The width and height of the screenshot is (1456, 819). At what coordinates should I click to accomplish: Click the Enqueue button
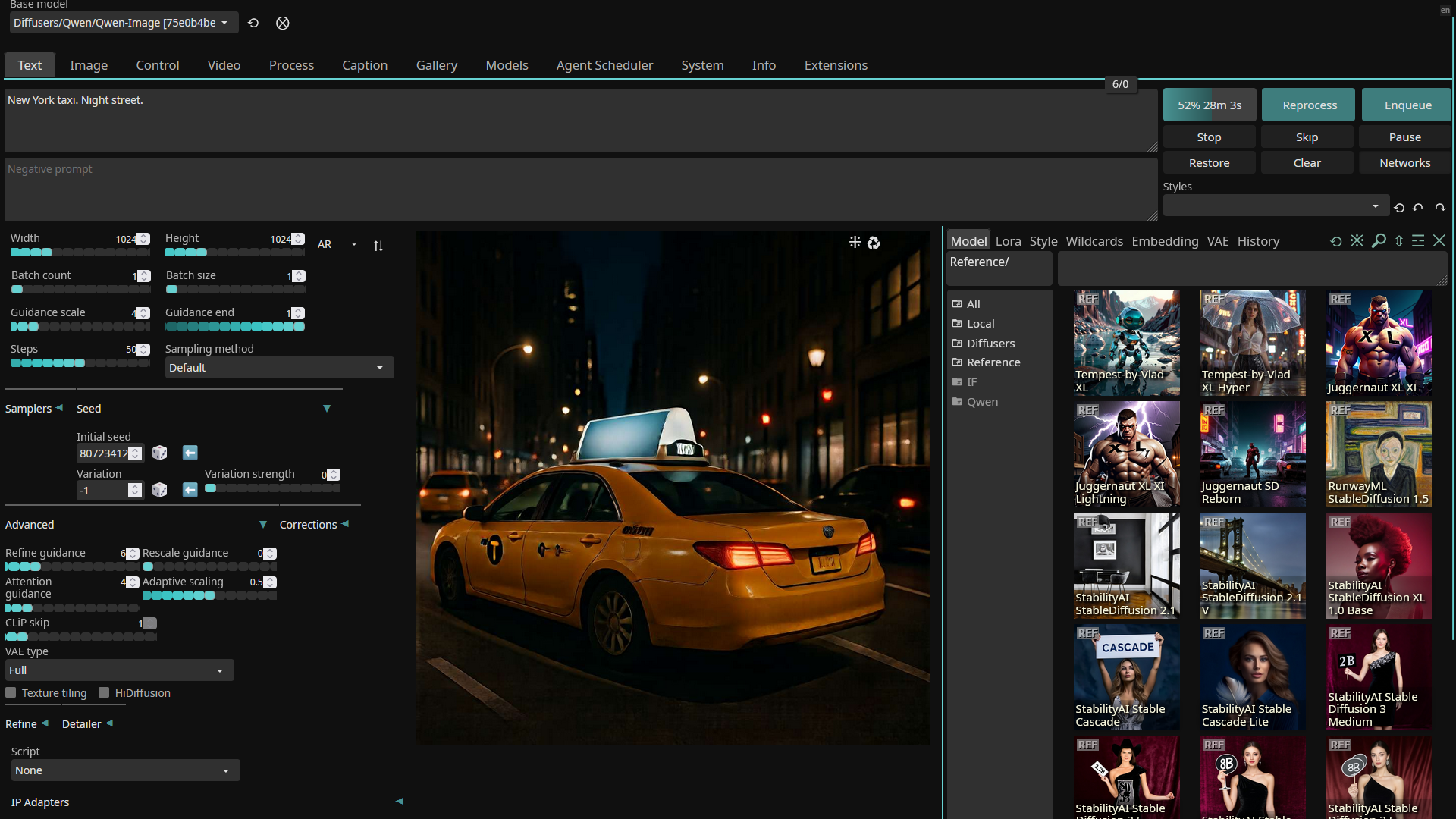click(x=1407, y=105)
